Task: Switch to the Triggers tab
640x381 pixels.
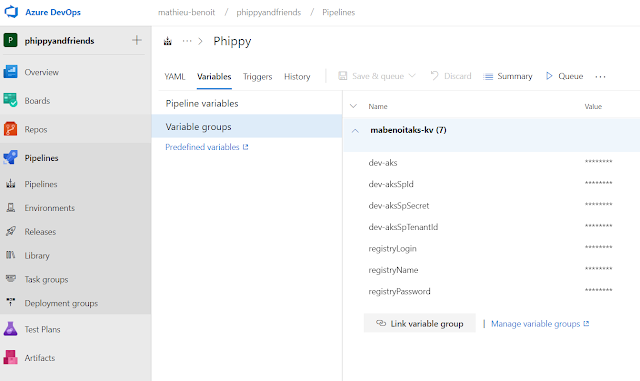Action: click(x=257, y=77)
